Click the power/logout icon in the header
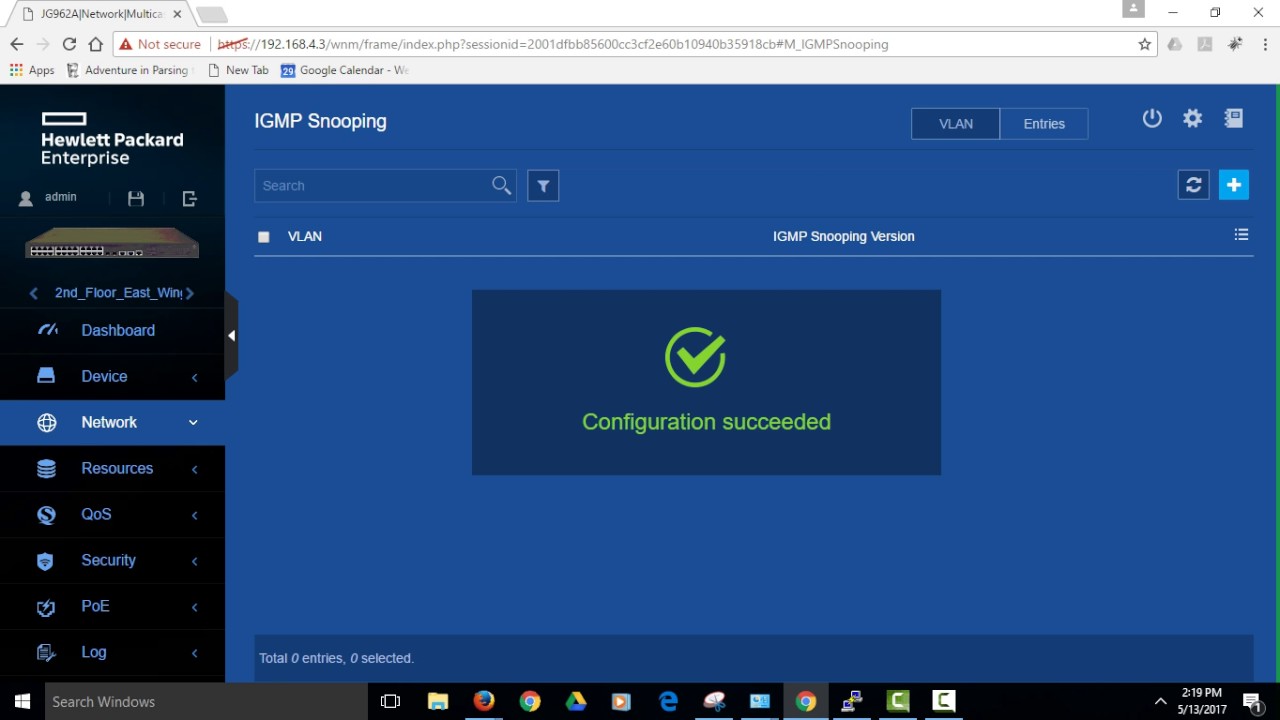Image resolution: width=1280 pixels, height=720 pixels. (x=1152, y=118)
